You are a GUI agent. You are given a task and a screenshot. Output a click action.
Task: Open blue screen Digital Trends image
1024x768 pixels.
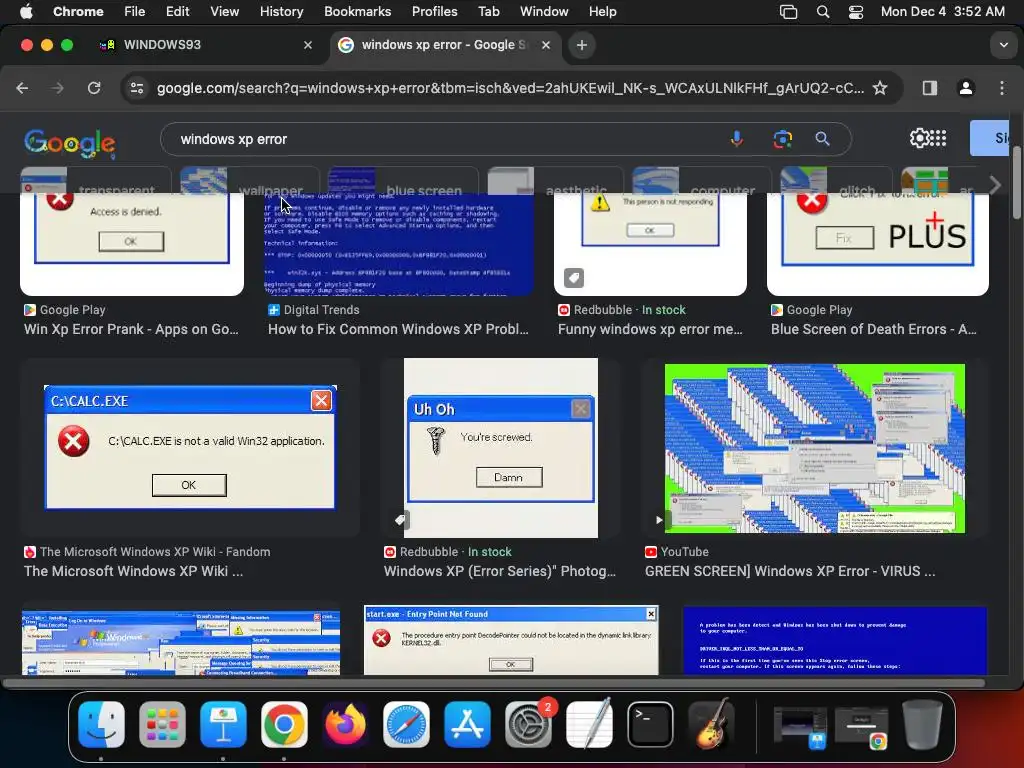(398, 244)
